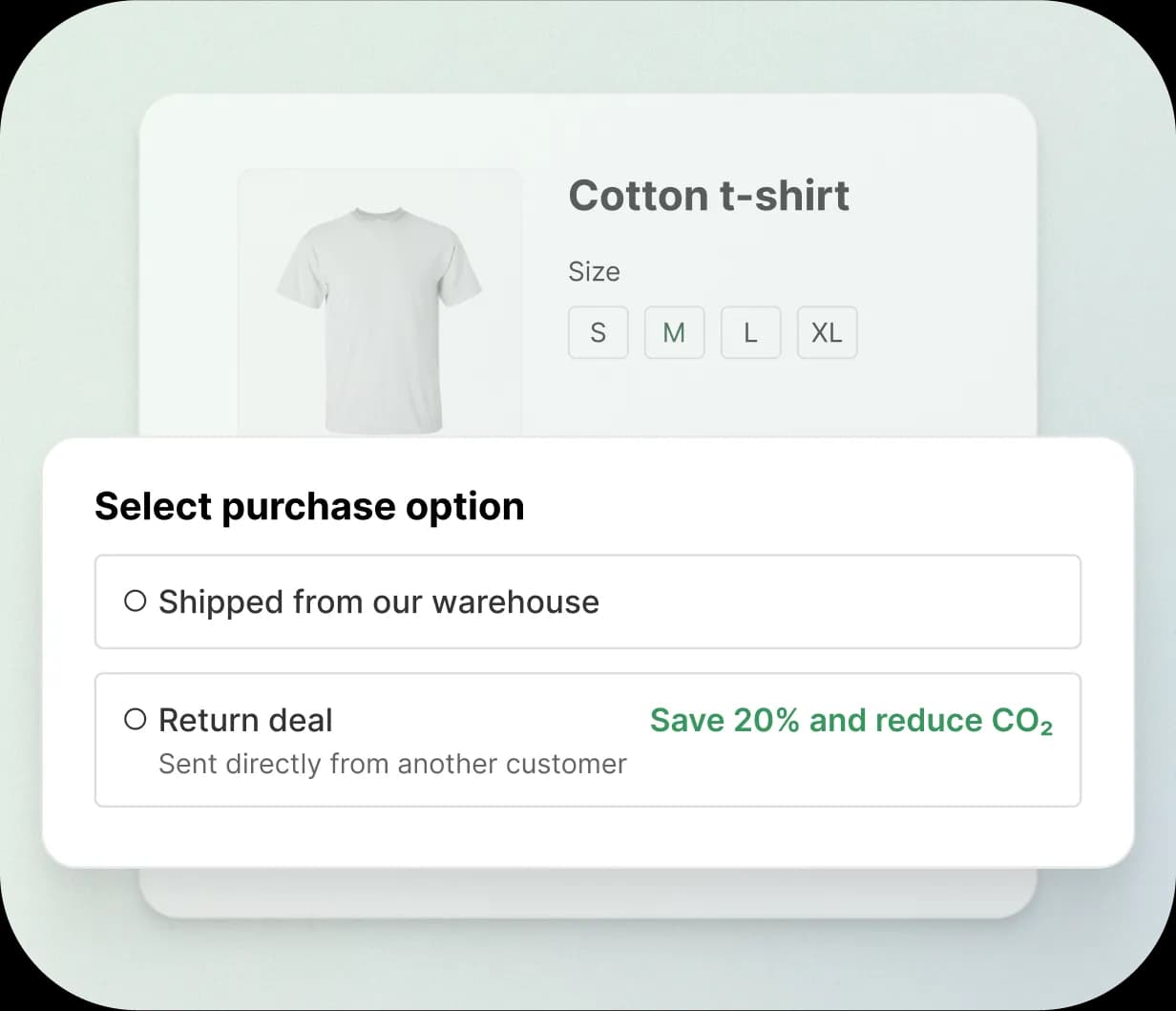Choose the L size option

click(750, 332)
